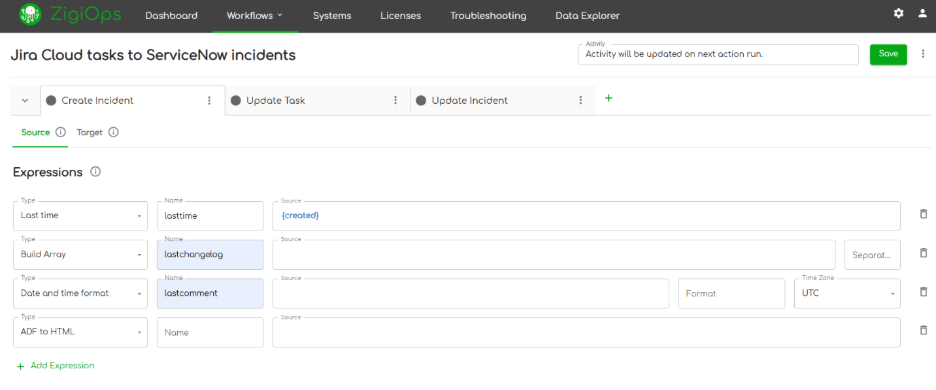Click the Source field of Date and time format row
Screen dimensions: 936x390
click(x=470, y=293)
